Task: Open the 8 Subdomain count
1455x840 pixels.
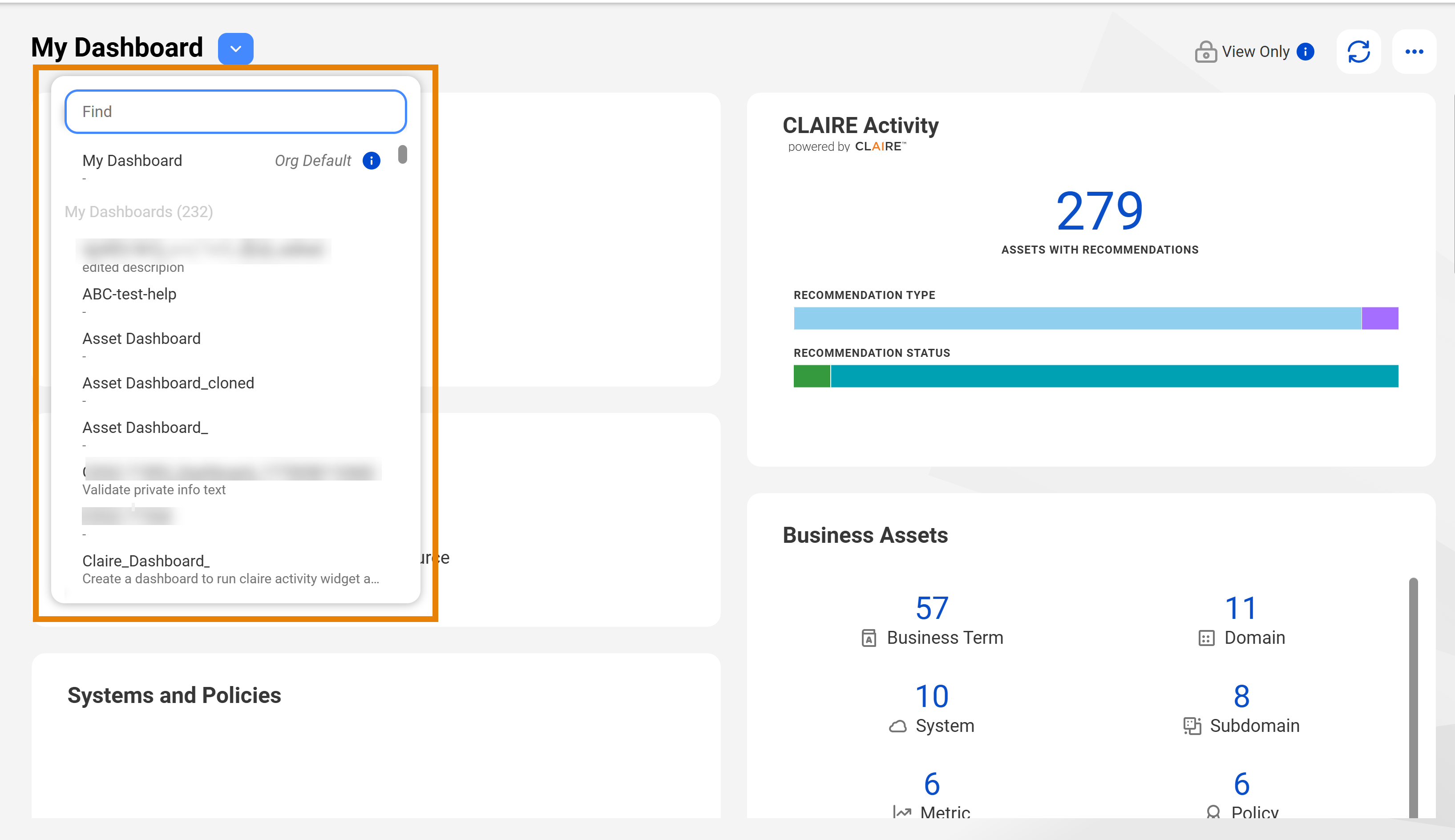Action: (1241, 696)
